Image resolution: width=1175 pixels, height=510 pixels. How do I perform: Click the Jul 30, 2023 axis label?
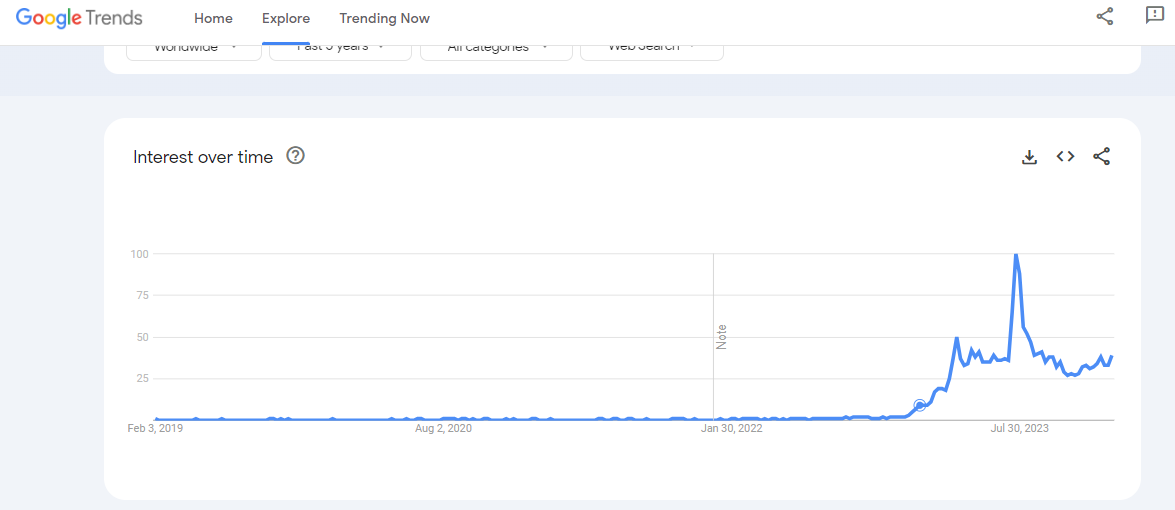1019,429
